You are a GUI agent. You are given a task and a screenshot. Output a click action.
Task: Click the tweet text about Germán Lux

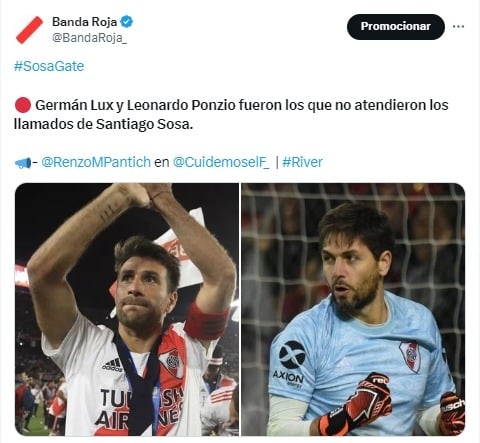click(231, 115)
